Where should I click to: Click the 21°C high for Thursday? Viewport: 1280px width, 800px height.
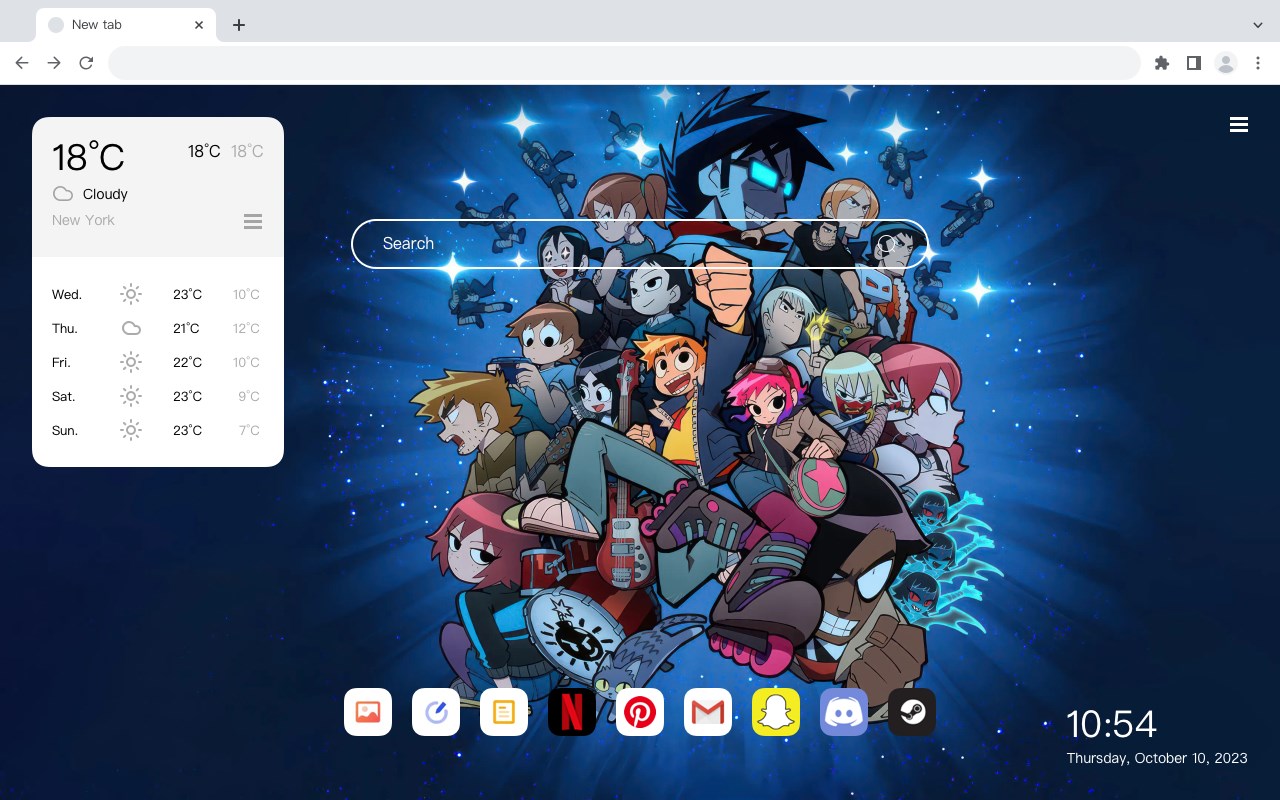[186, 328]
